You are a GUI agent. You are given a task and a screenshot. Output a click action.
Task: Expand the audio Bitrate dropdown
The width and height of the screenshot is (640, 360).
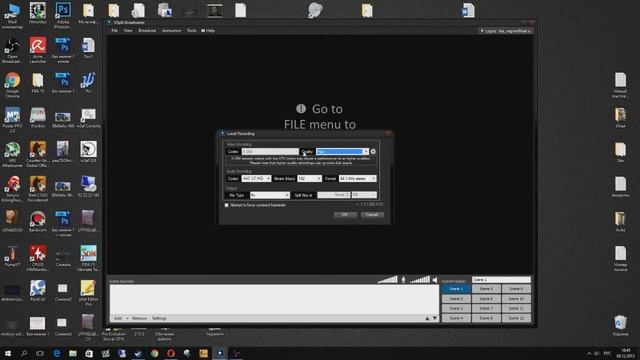[309, 178]
